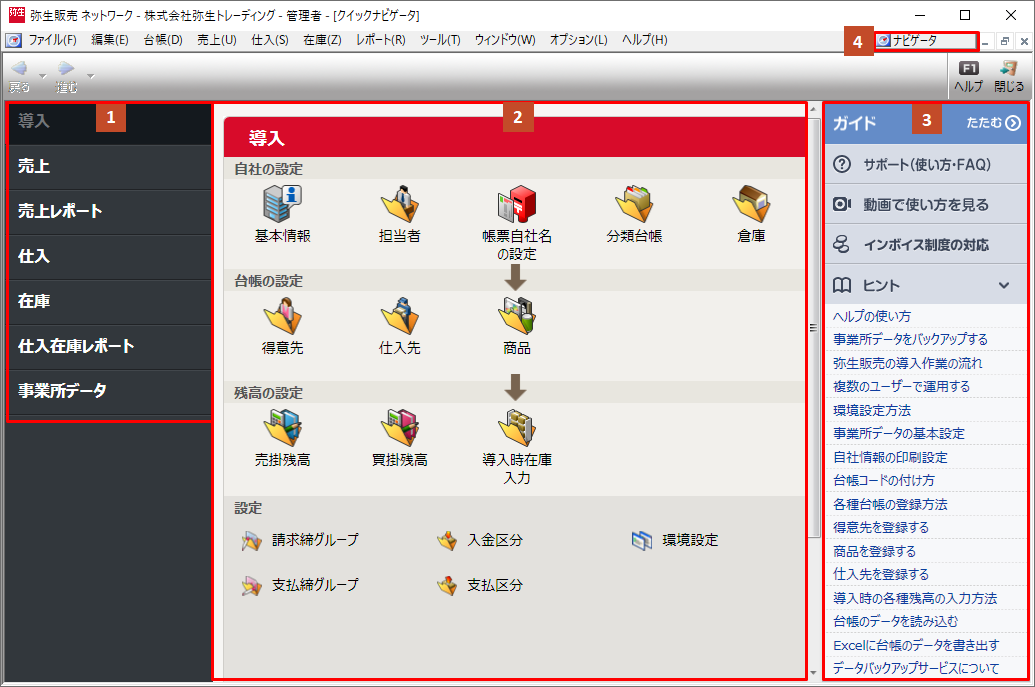
Task: Select 導入 category in sidebar
Action: (x=110, y=121)
